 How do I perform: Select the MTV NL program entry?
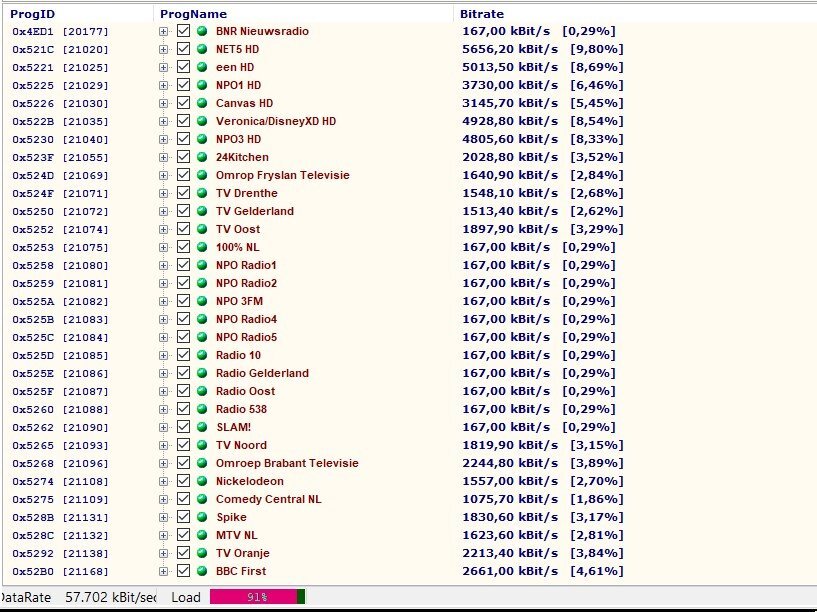(x=236, y=535)
